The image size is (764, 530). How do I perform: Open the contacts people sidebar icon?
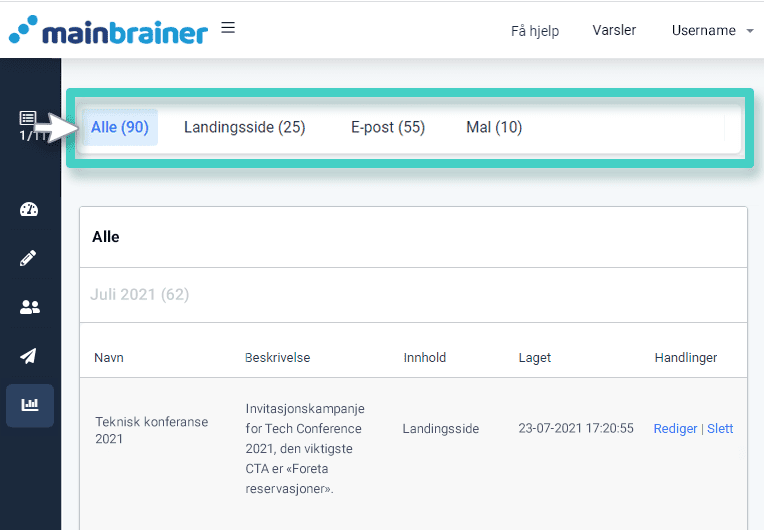pyautogui.click(x=30, y=307)
